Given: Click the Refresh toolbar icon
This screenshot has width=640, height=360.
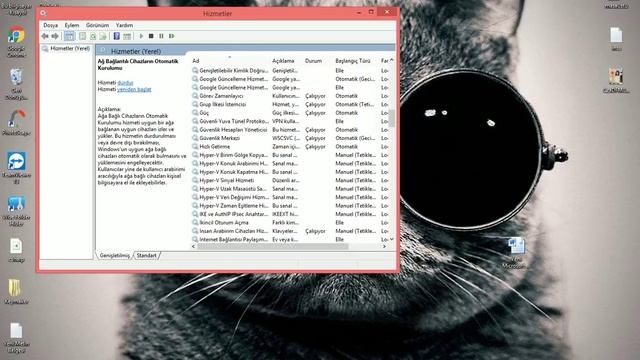Looking at the screenshot, I should [93, 36].
